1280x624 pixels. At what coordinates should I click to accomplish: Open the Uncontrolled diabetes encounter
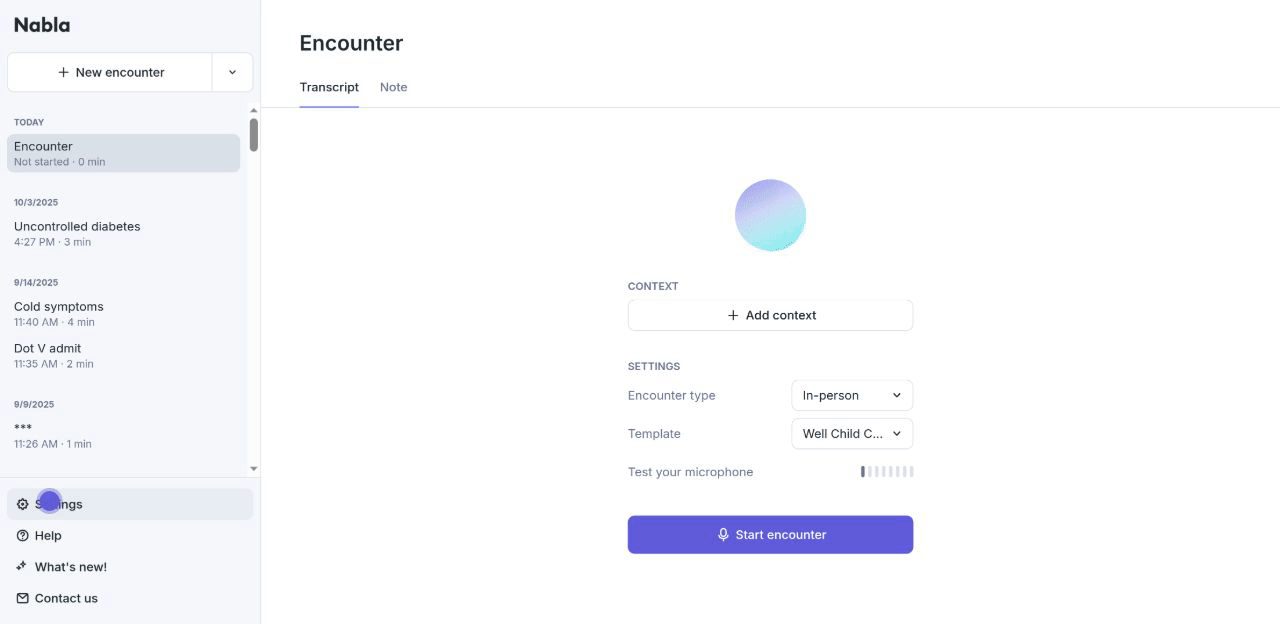(x=77, y=233)
